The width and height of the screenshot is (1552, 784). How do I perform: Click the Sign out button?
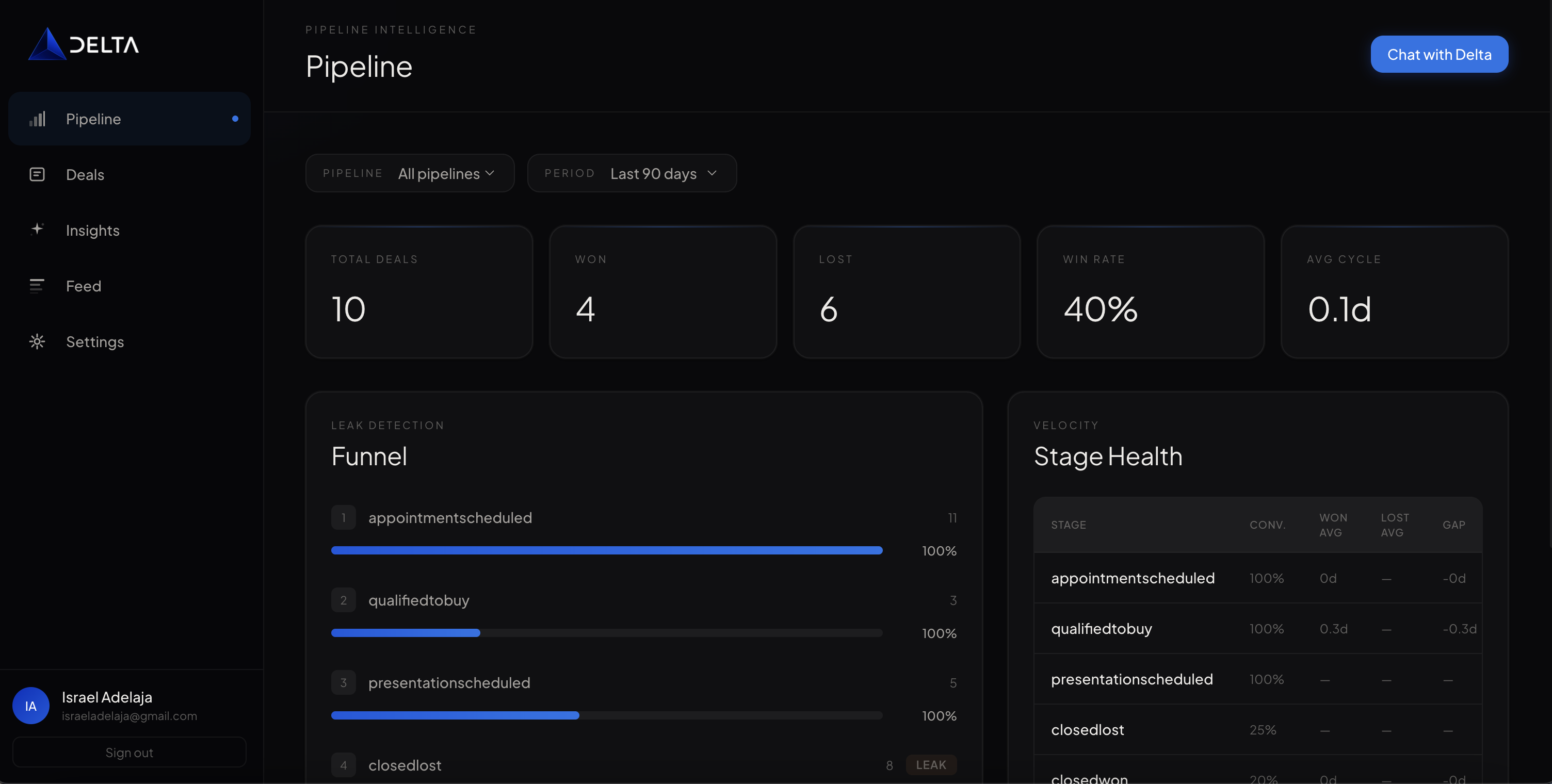pyautogui.click(x=129, y=752)
